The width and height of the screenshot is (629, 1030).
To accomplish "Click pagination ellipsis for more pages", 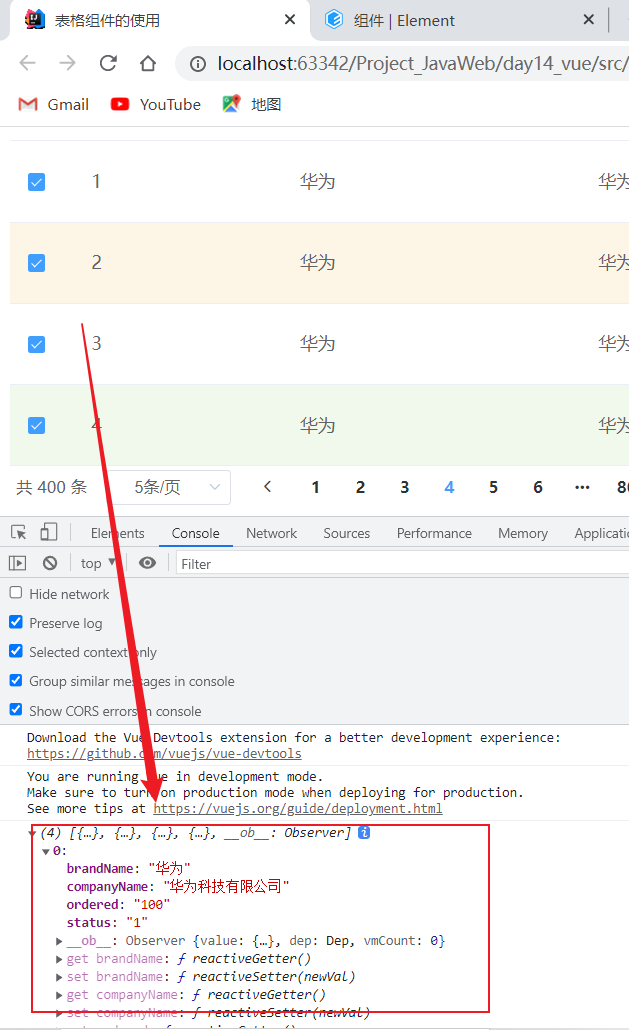I will (582, 487).
